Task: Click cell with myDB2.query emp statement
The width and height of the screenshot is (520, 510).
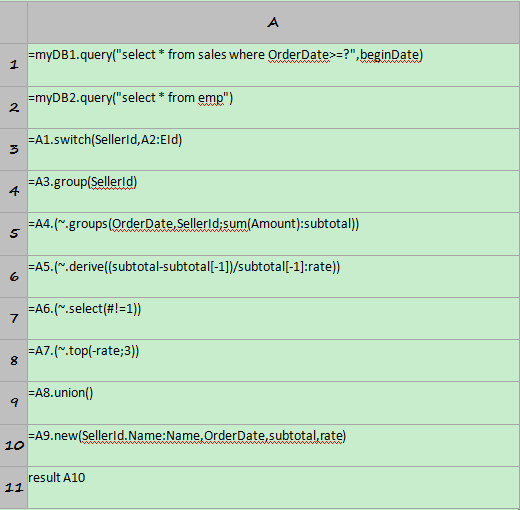Action: [273, 108]
